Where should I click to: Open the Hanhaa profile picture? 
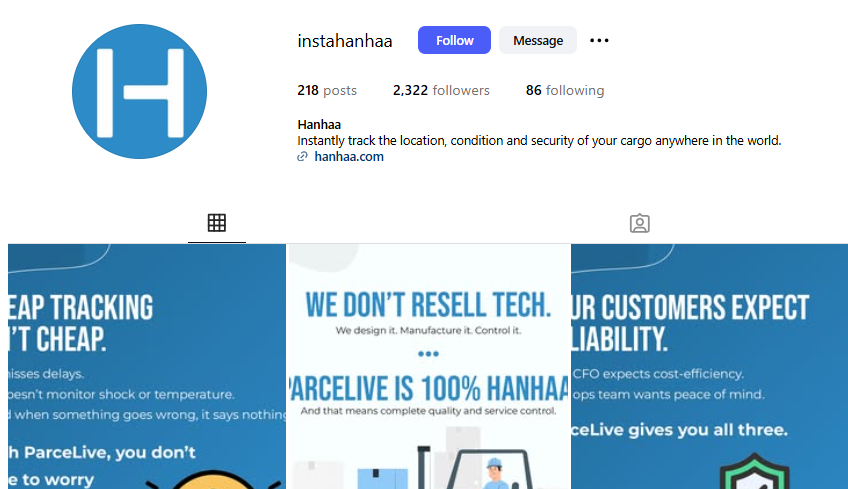tap(140, 91)
